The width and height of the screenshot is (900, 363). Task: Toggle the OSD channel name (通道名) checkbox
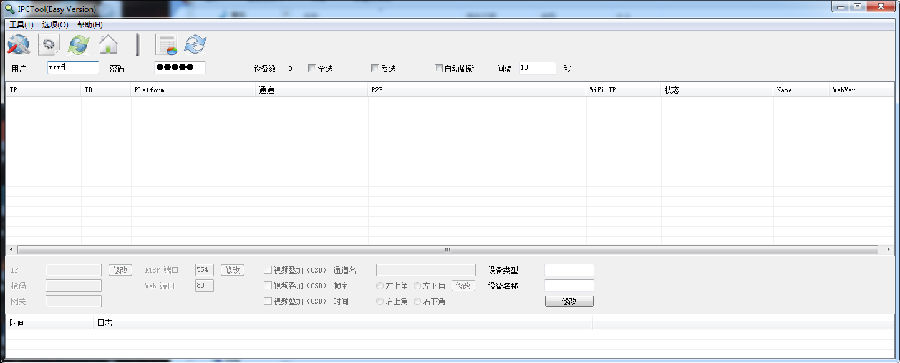pos(267,270)
